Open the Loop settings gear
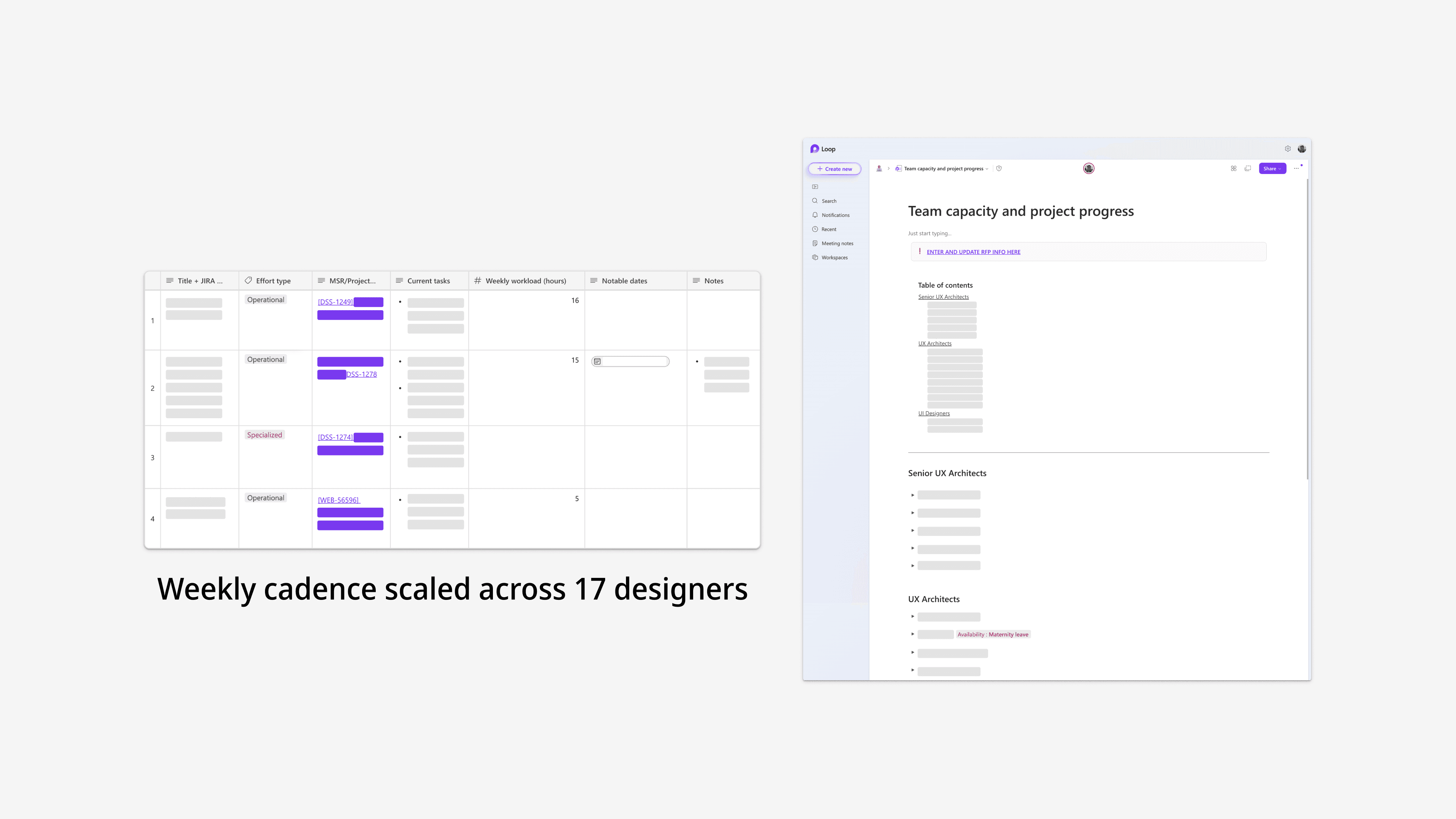 pos(1288,149)
